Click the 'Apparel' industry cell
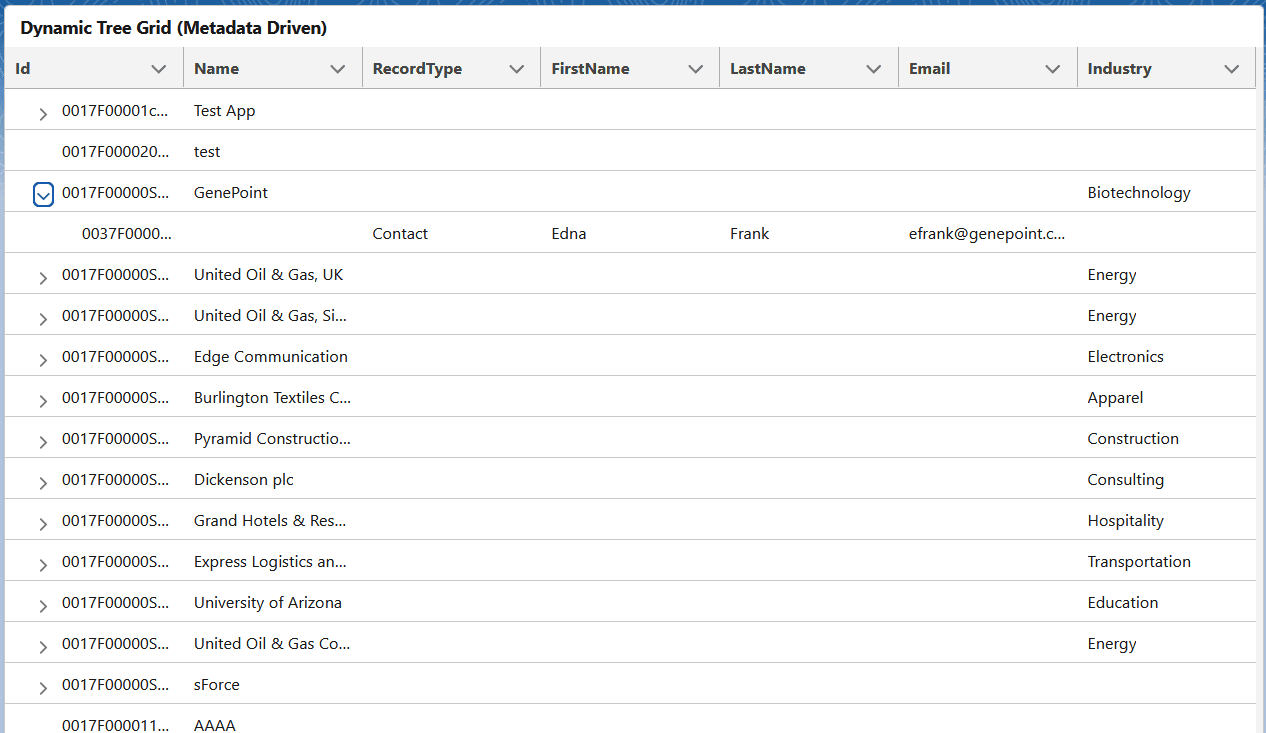This screenshot has height=733, width=1266. point(1115,398)
